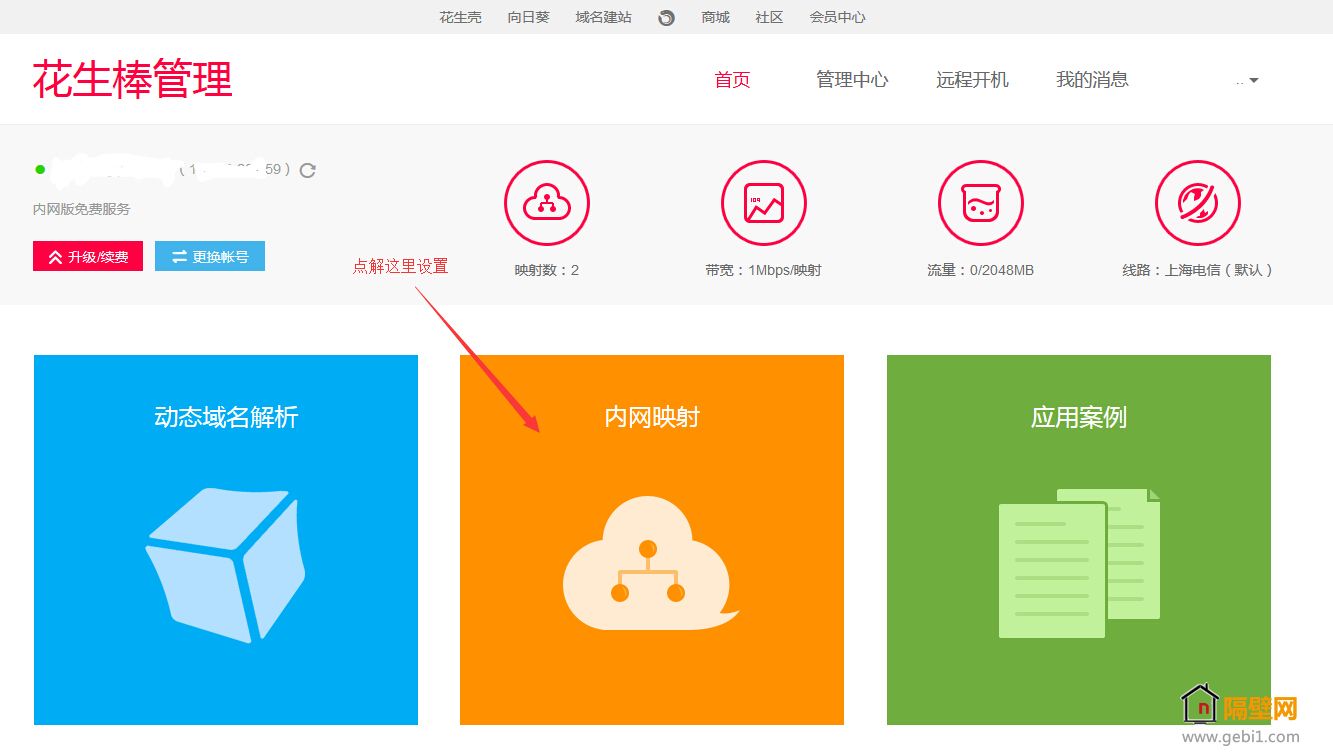
Task: Click the round logo icon in the top bar
Action: [x=667, y=18]
